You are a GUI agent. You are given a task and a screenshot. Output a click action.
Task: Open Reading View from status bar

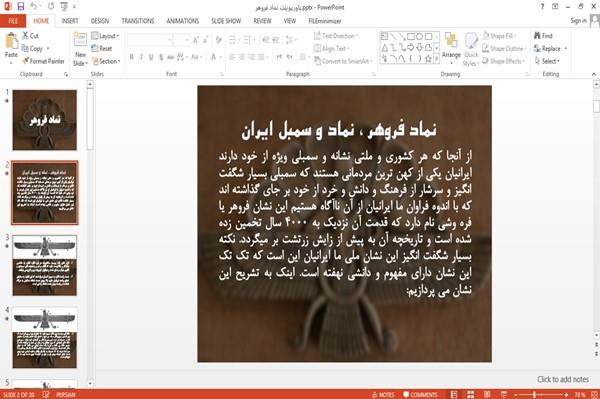pyautogui.click(x=487, y=394)
